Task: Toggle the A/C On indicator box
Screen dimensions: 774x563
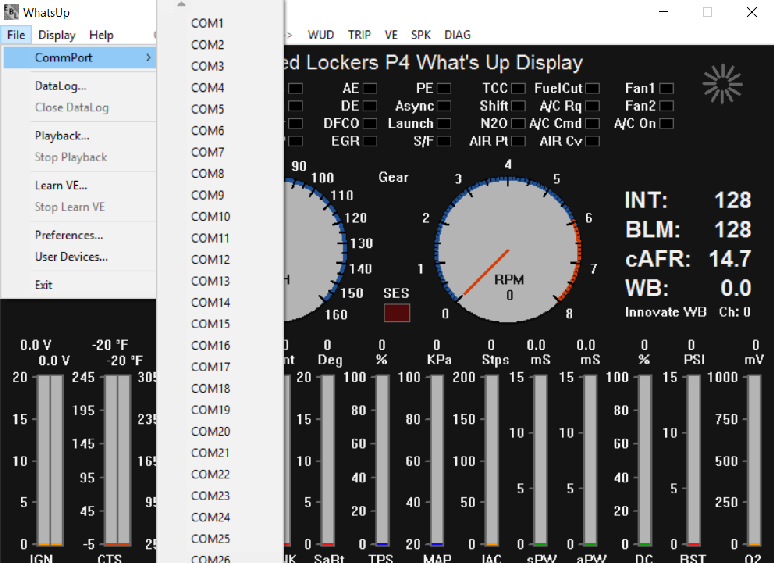Action: click(666, 124)
